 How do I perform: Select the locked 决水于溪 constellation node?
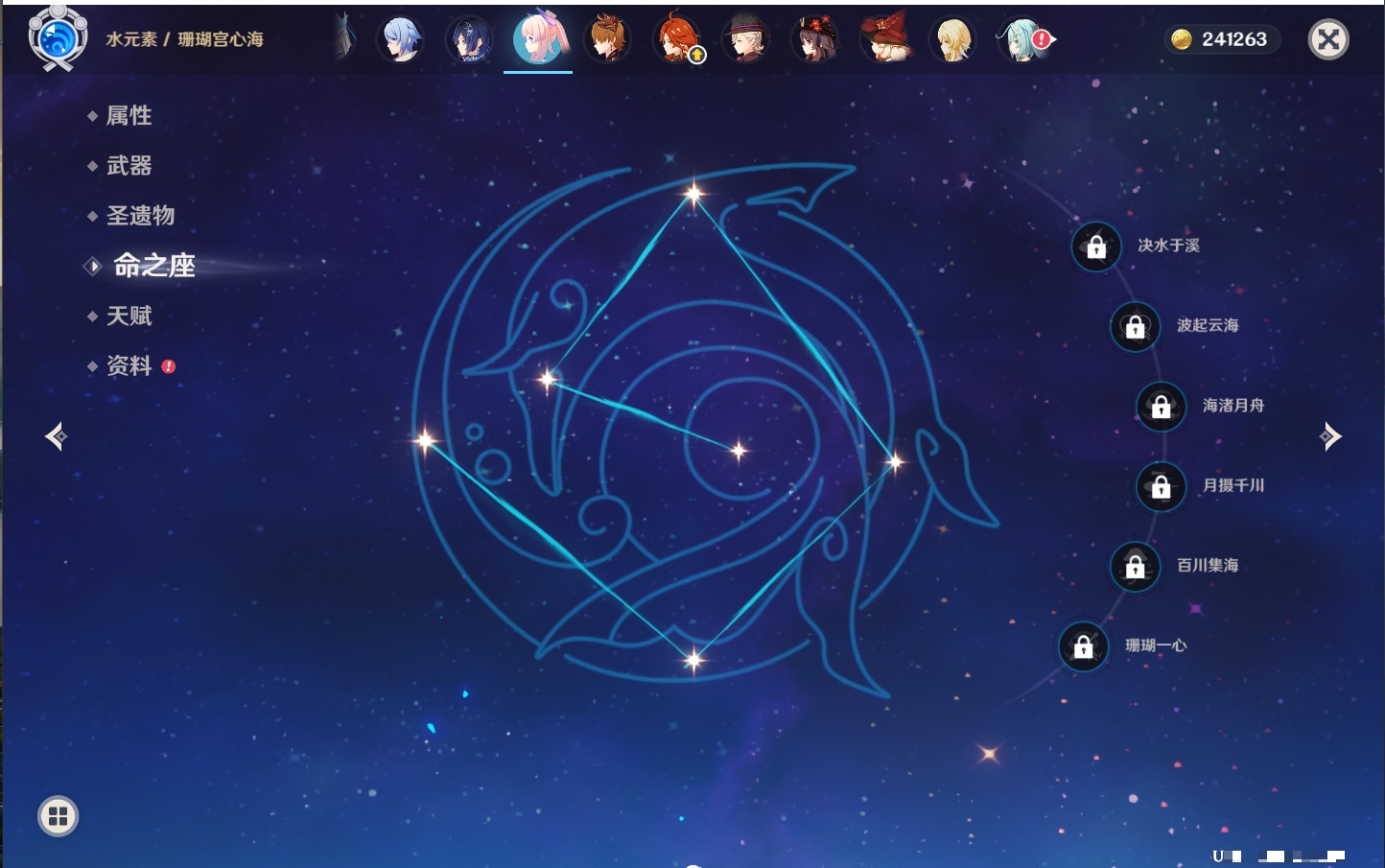[x=1096, y=246]
